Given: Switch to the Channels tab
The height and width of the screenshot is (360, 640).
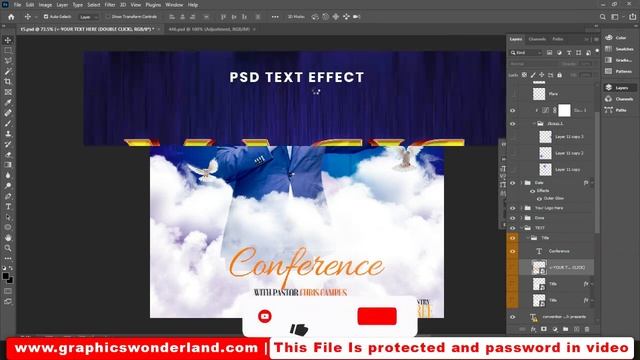Looking at the screenshot, I should (537, 39).
